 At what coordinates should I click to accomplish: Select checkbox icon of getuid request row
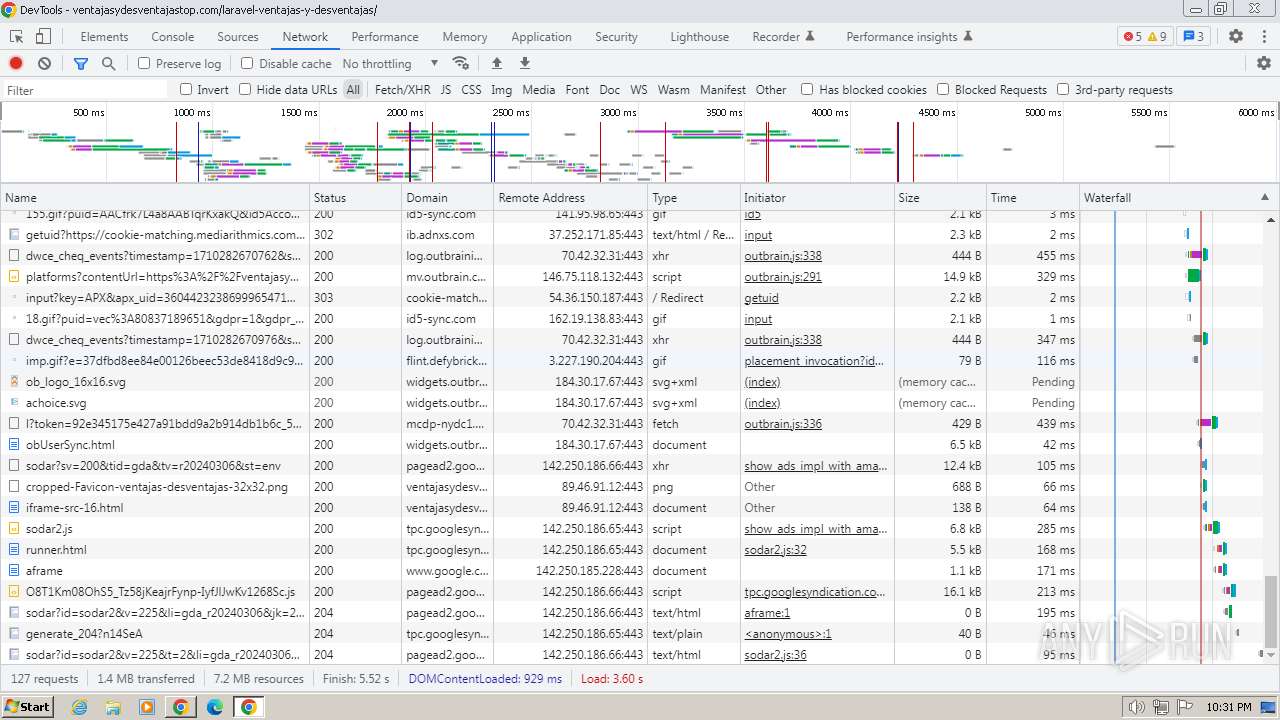point(14,235)
